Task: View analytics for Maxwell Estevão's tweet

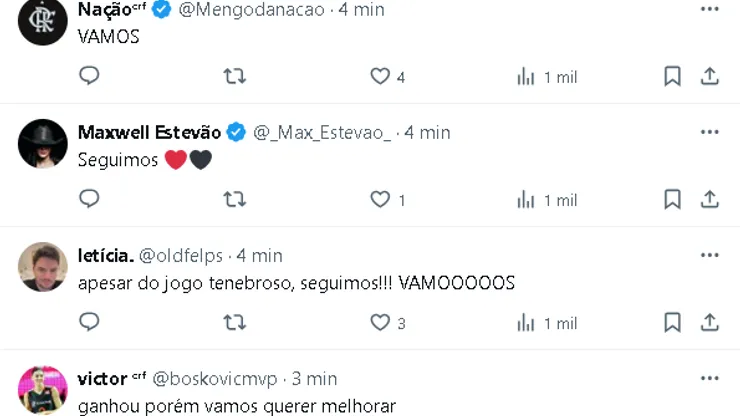Action: (x=547, y=200)
